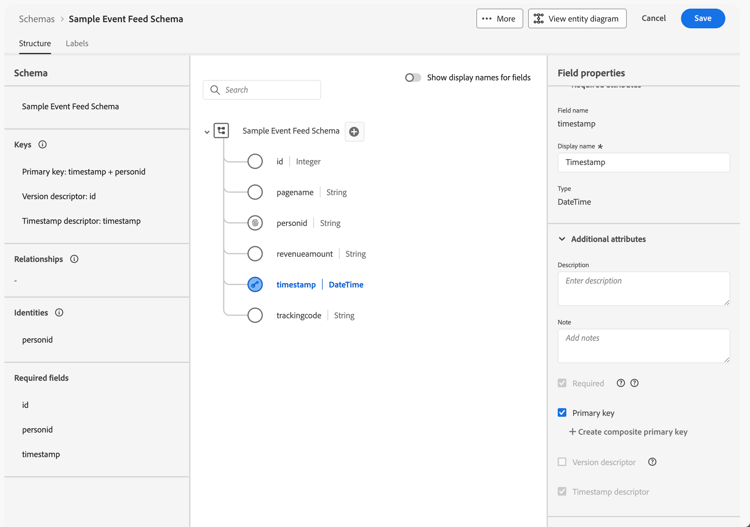
Task: Click the add field plus icon
Action: (x=354, y=132)
